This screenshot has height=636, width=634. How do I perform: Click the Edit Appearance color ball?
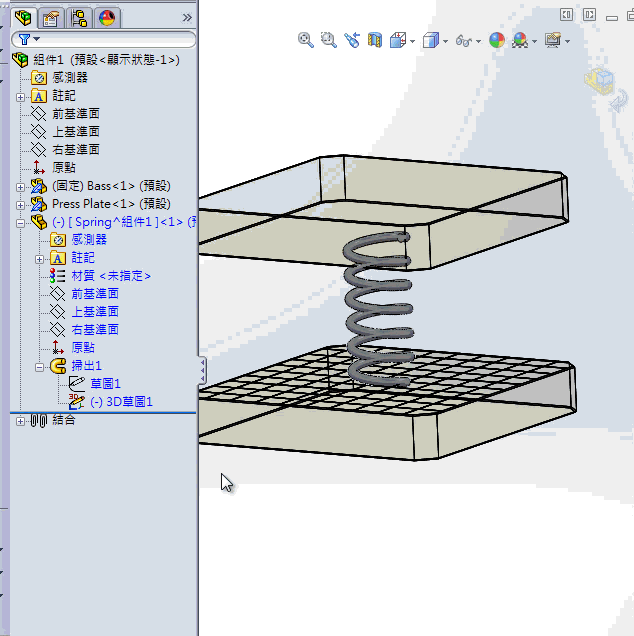(x=497, y=40)
